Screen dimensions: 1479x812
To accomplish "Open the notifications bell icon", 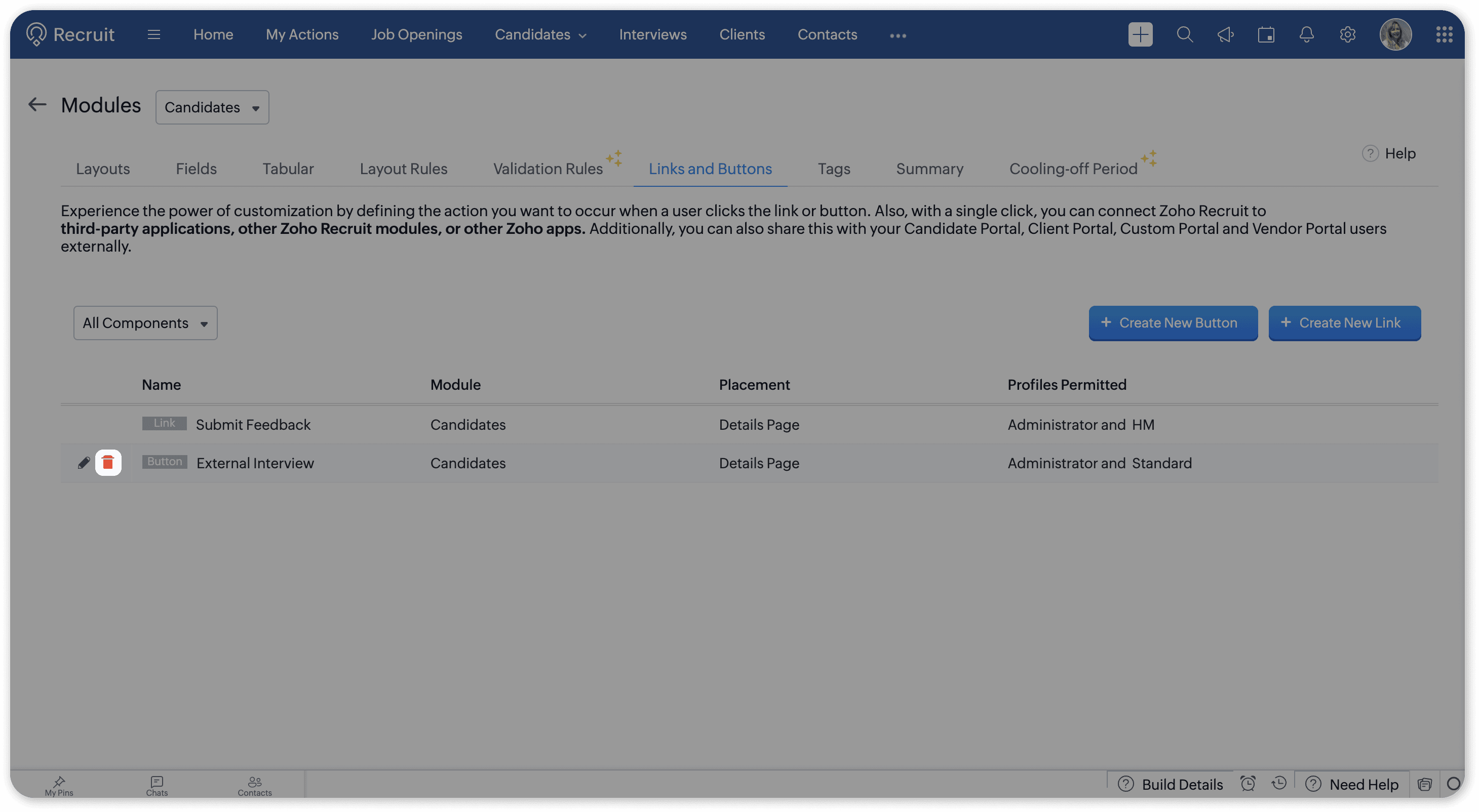I will [1306, 35].
